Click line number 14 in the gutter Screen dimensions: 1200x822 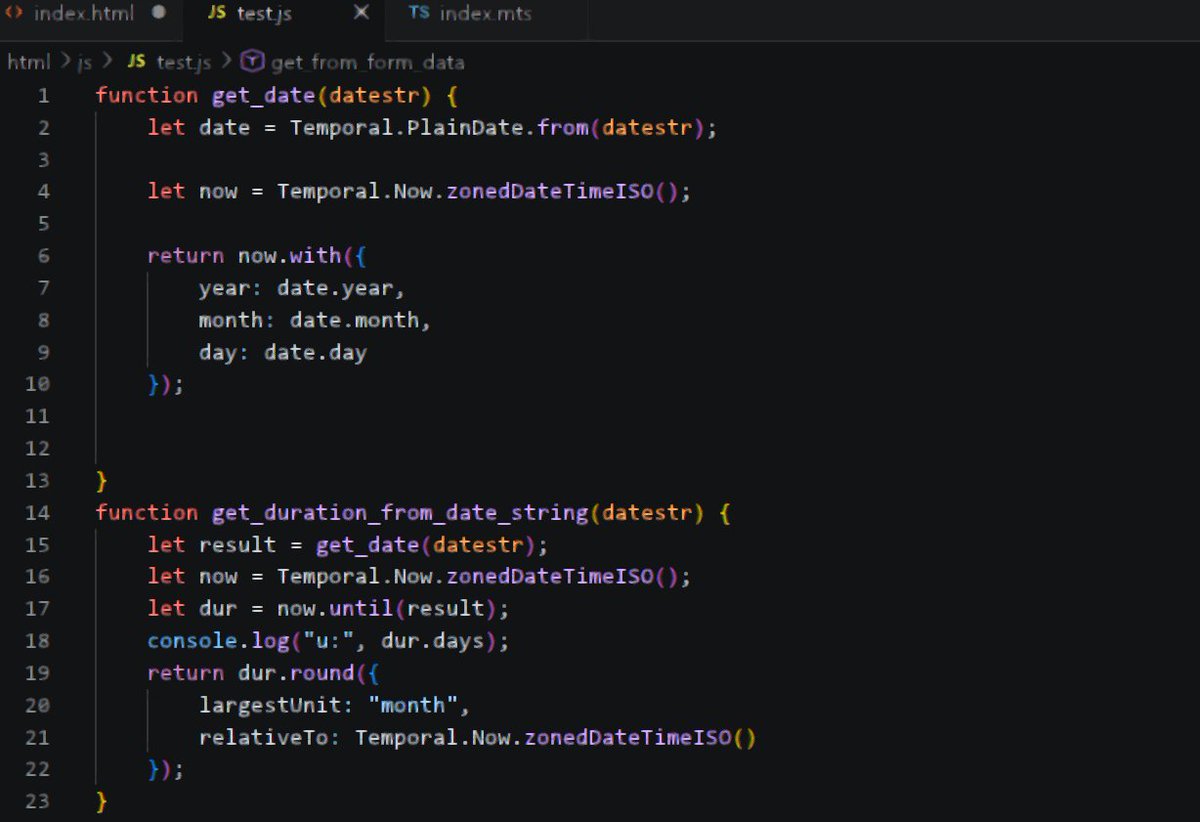[x=38, y=513]
